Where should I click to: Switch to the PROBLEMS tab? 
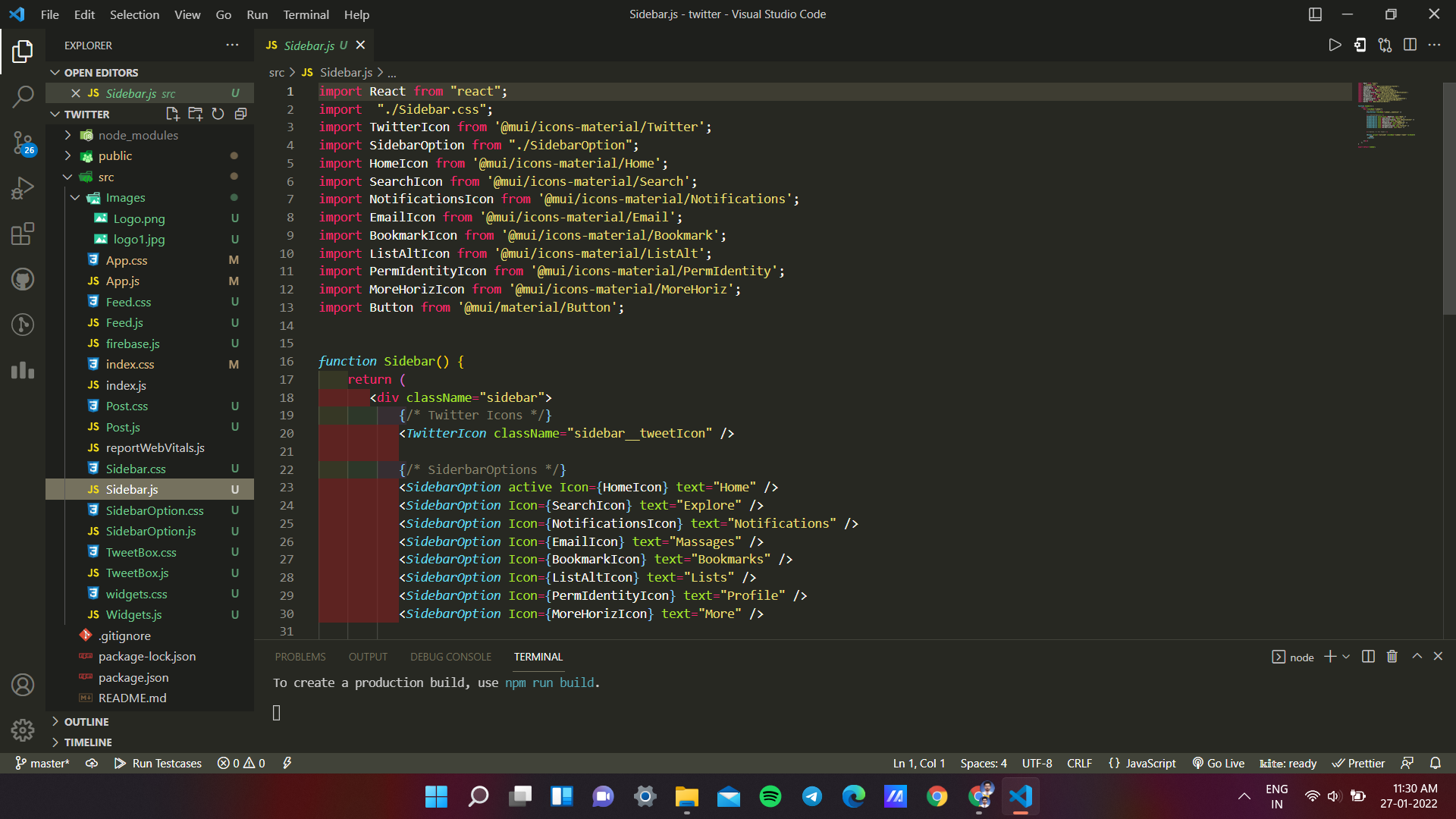coord(300,657)
